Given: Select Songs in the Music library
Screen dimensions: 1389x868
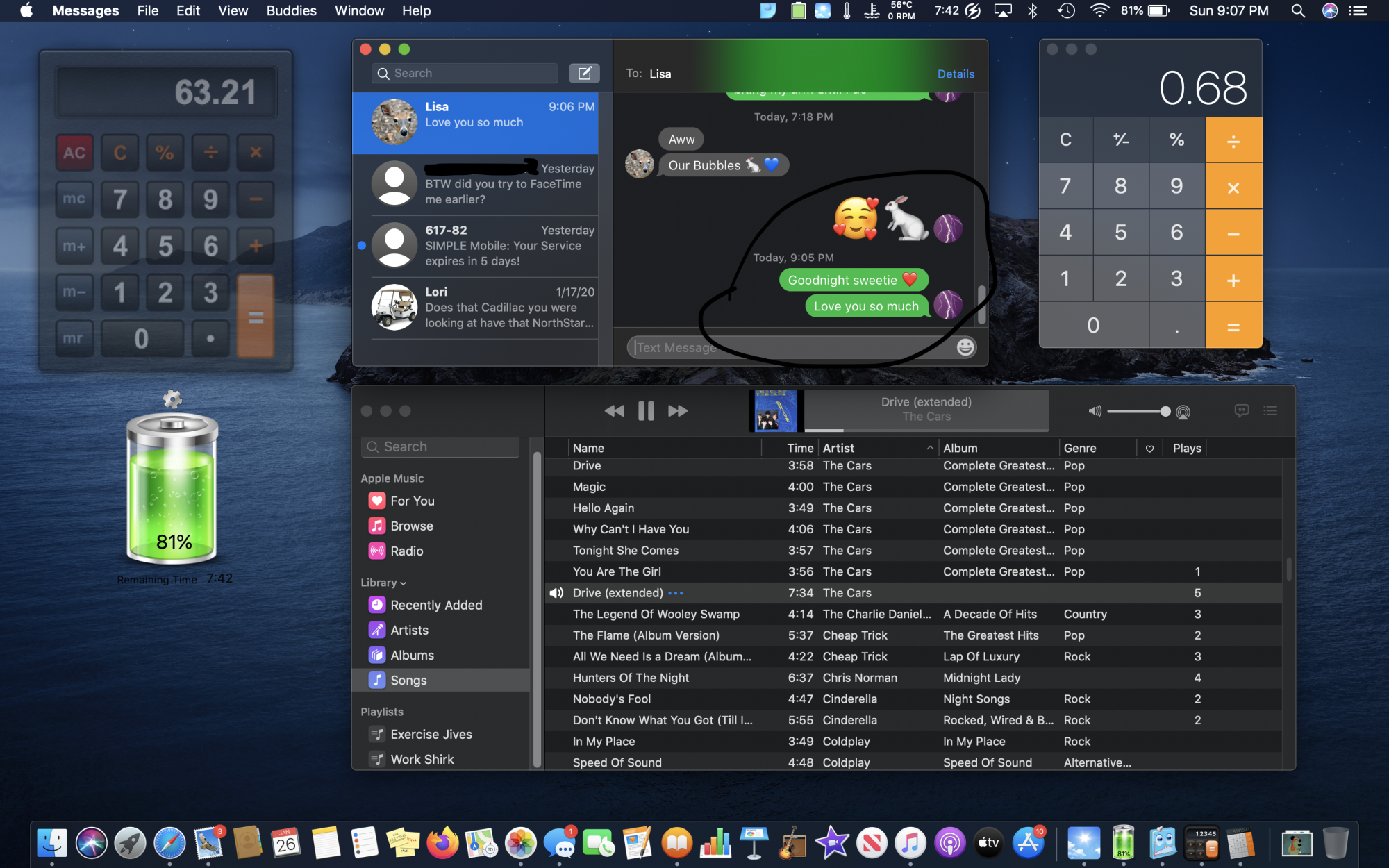Looking at the screenshot, I should pyautogui.click(x=441, y=680).
